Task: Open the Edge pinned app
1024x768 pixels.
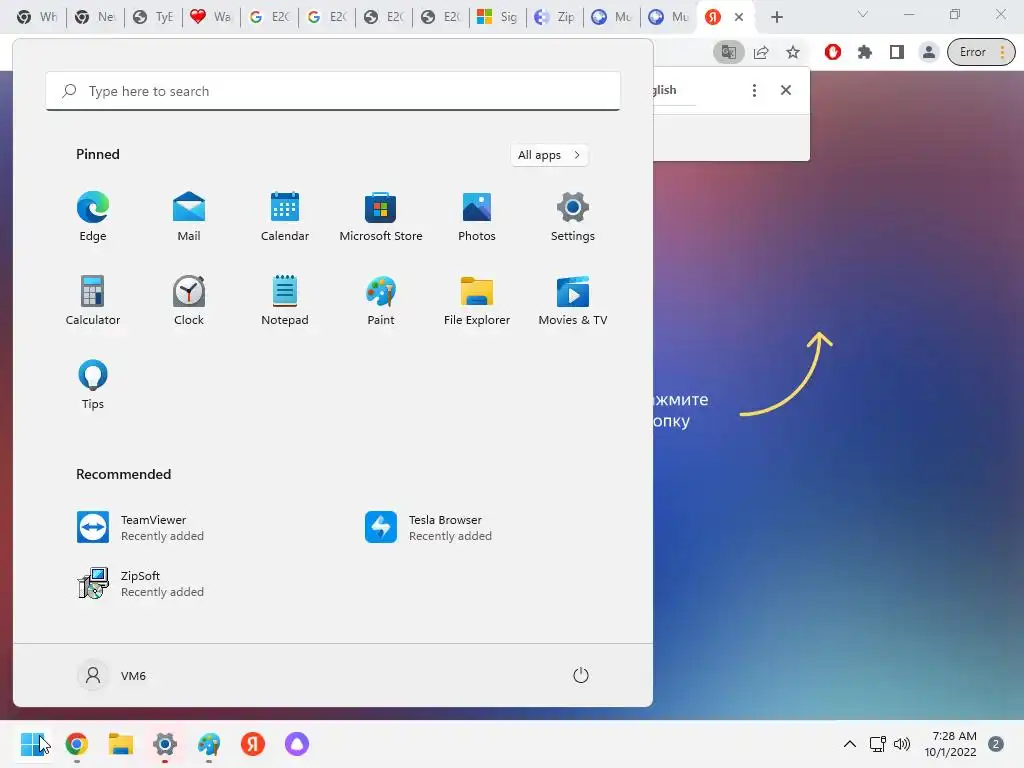Action: [93, 217]
